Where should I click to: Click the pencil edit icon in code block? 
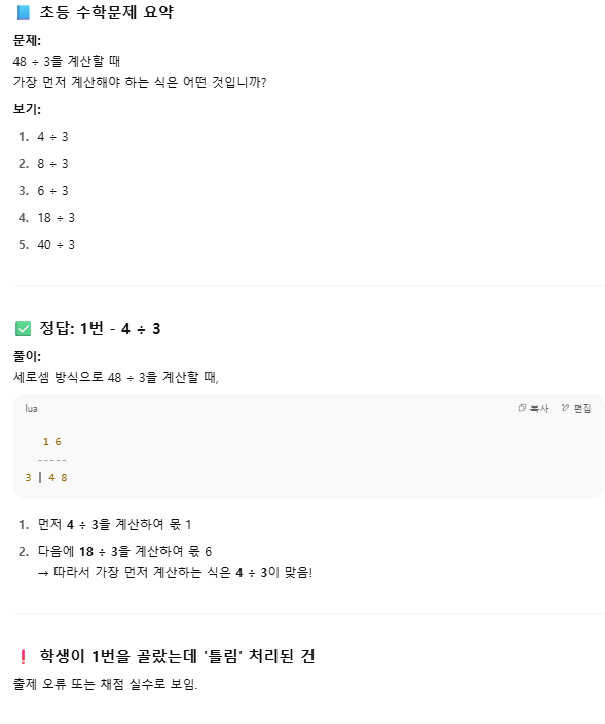point(565,408)
